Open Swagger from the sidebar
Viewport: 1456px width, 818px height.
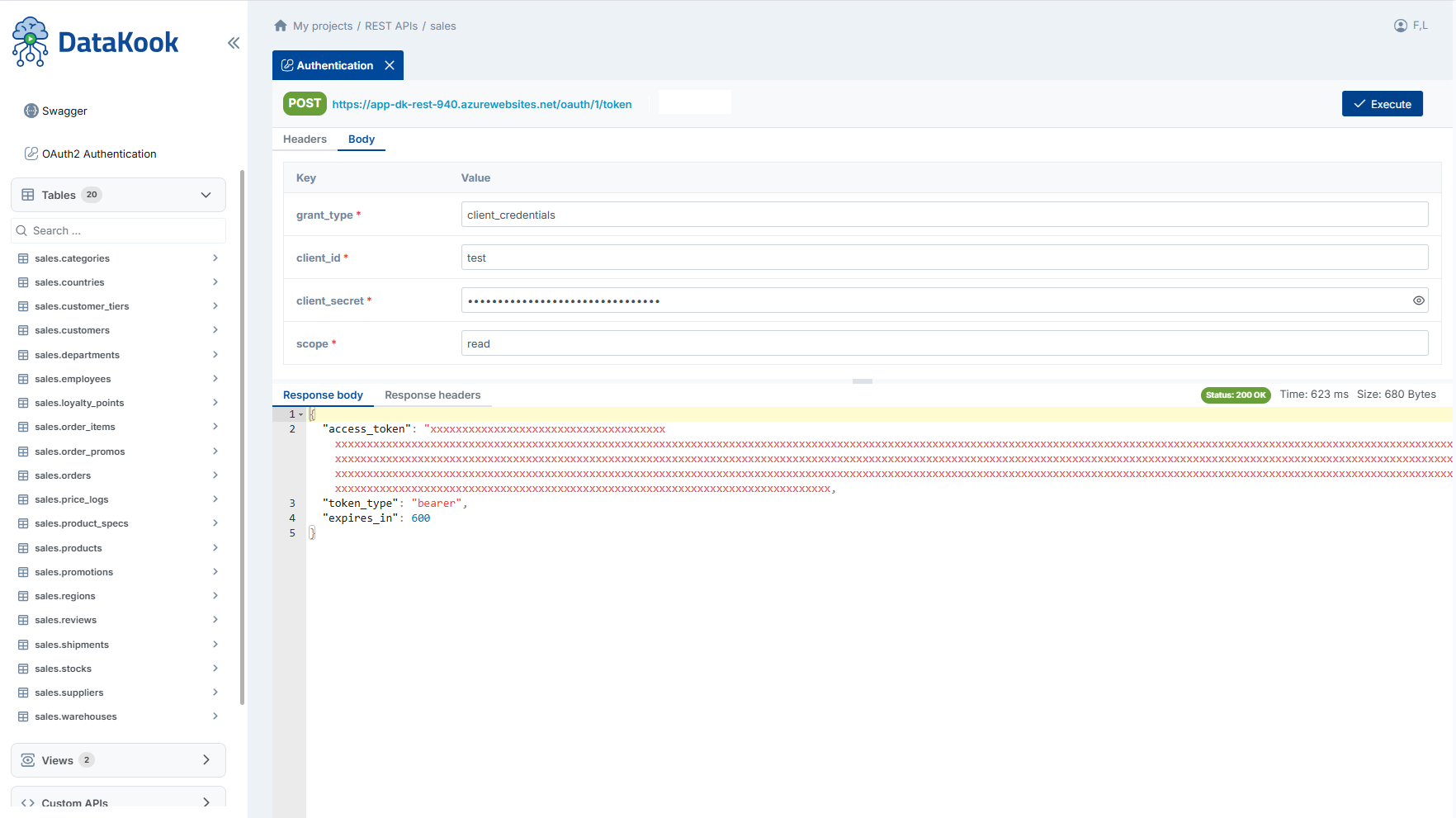(64, 111)
